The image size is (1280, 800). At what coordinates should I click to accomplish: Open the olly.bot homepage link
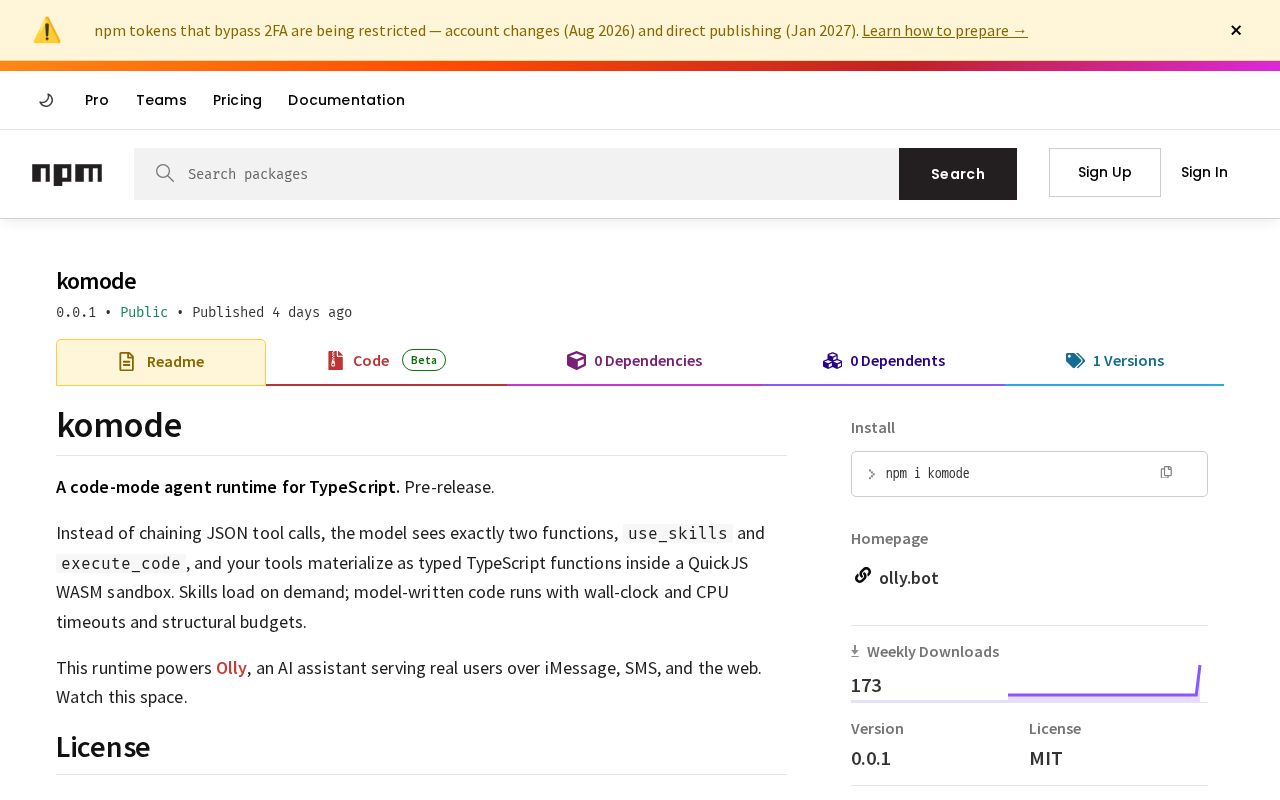(909, 577)
